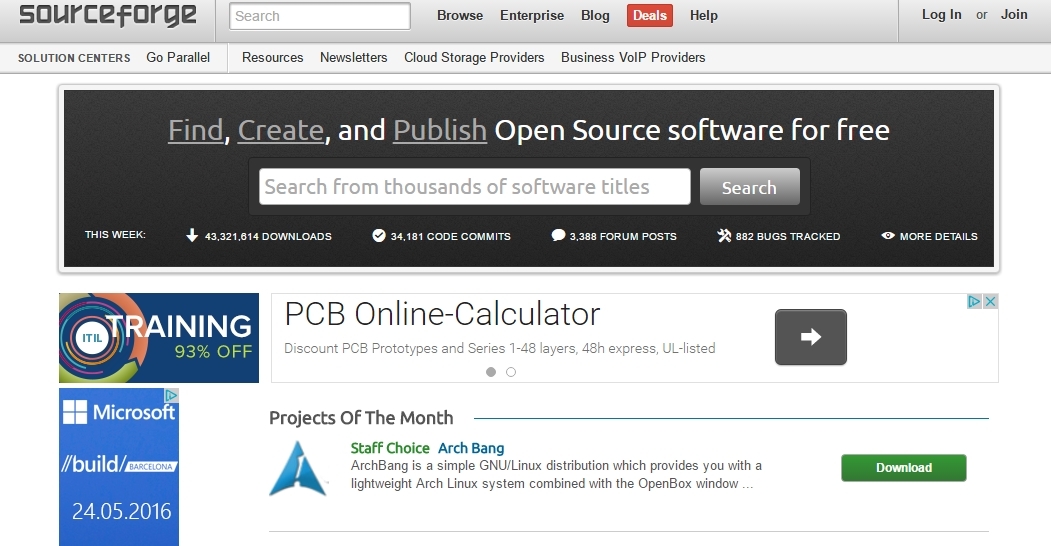Click the Join link
This screenshot has width=1051, height=546.
click(x=1013, y=15)
